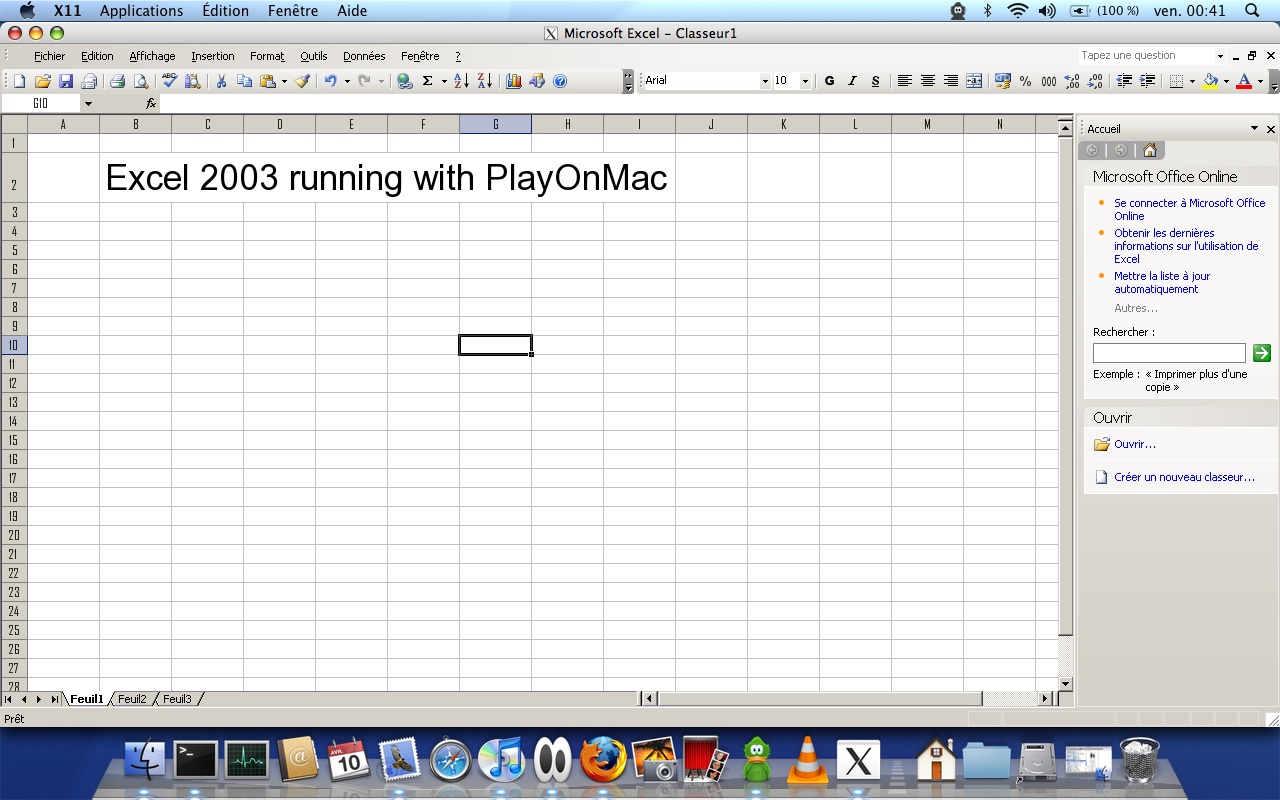The width and height of the screenshot is (1280, 800).
Task: Copy selection with the Copy icon
Action: [x=244, y=81]
